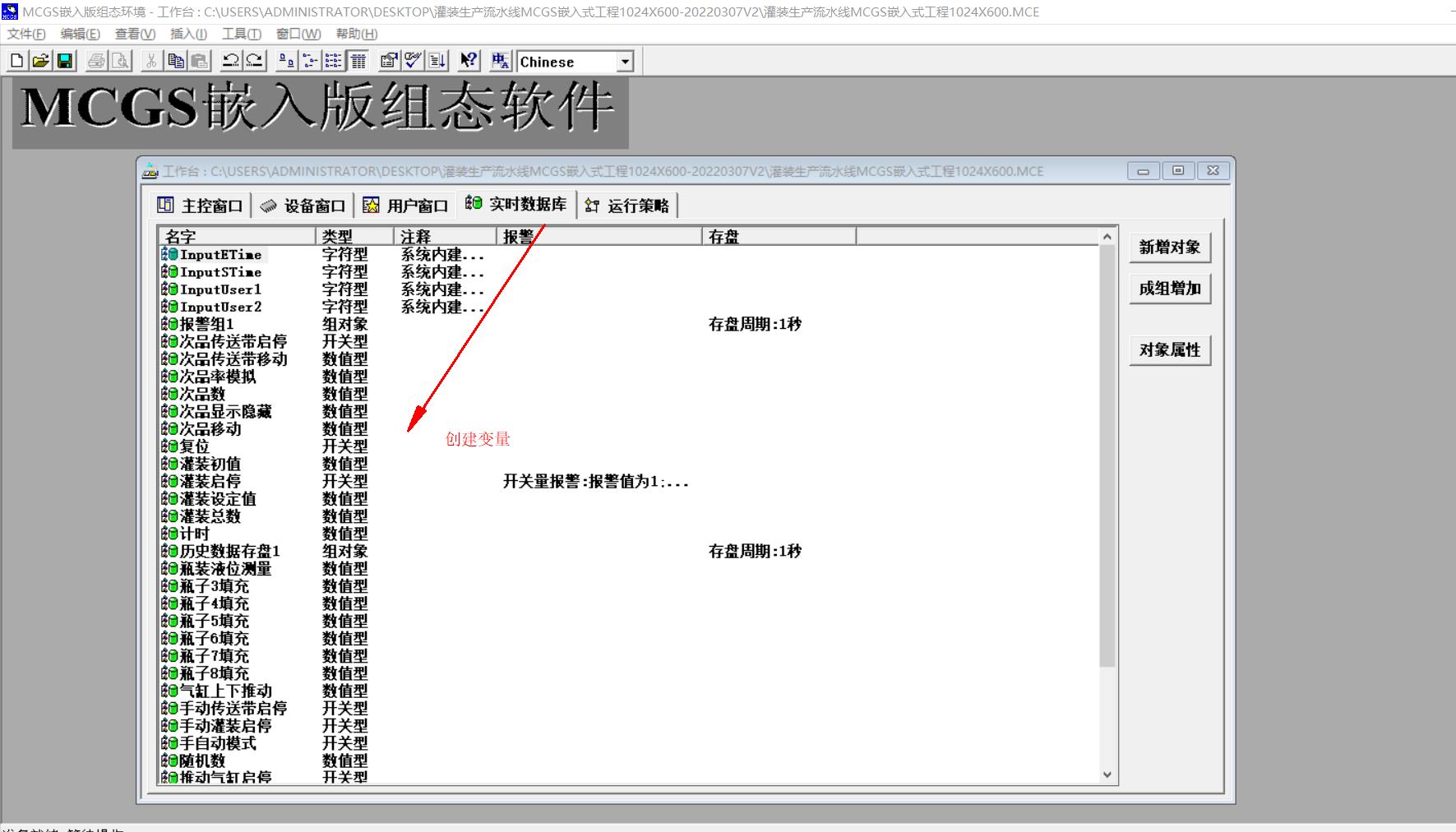Sort the database variable list

[438, 60]
